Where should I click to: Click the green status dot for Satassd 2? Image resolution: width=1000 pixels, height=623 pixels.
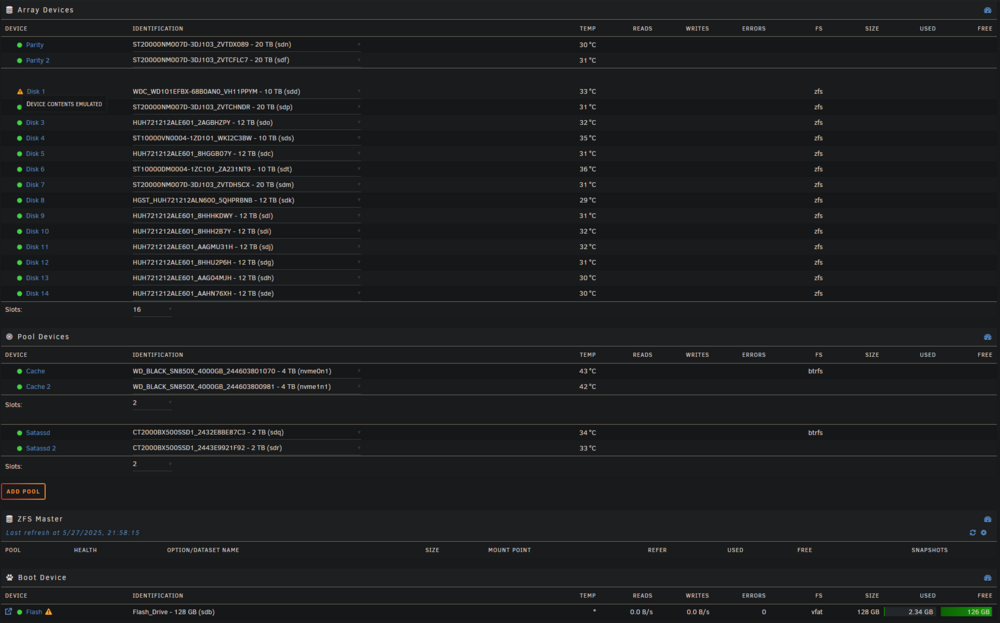20,448
